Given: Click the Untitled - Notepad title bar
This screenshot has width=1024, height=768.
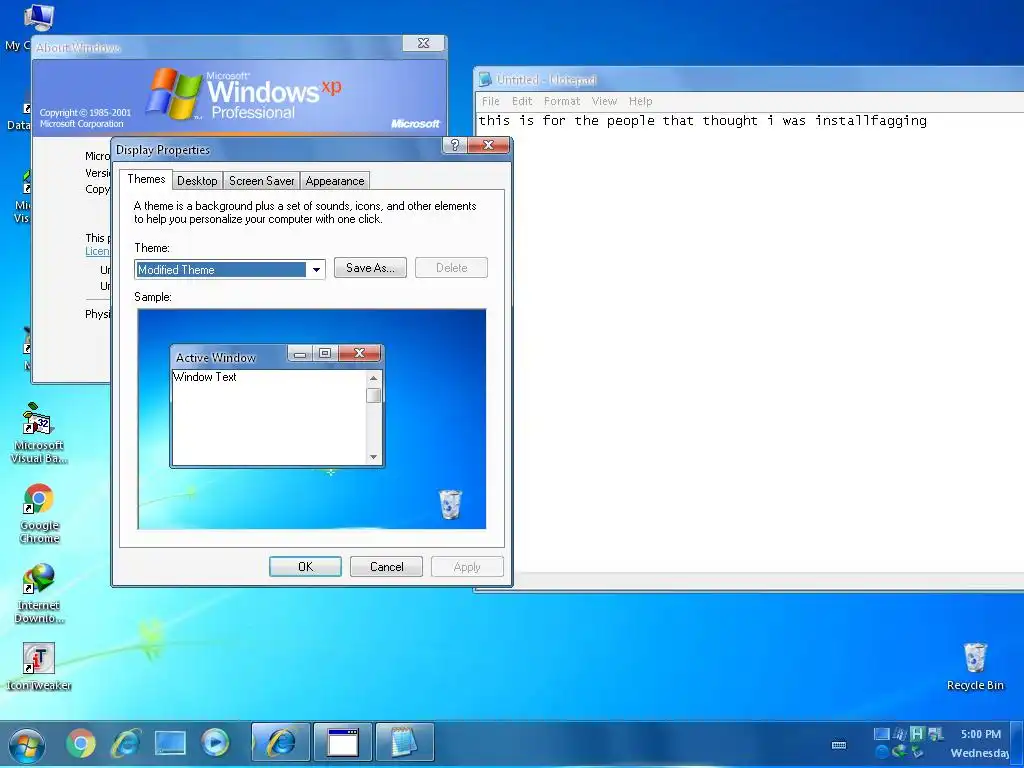Looking at the screenshot, I should pyautogui.click(x=751, y=80).
